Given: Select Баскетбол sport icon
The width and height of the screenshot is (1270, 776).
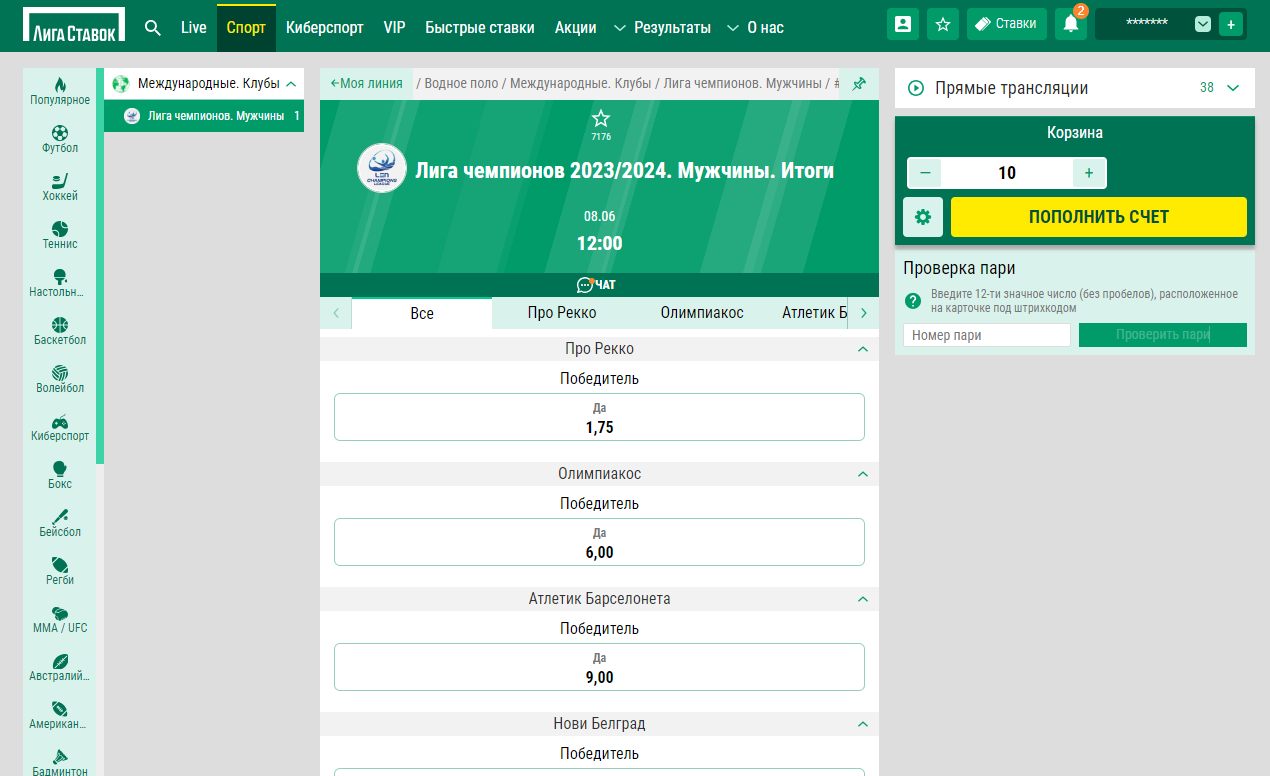Looking at the screenshot, I should (60, 330).
